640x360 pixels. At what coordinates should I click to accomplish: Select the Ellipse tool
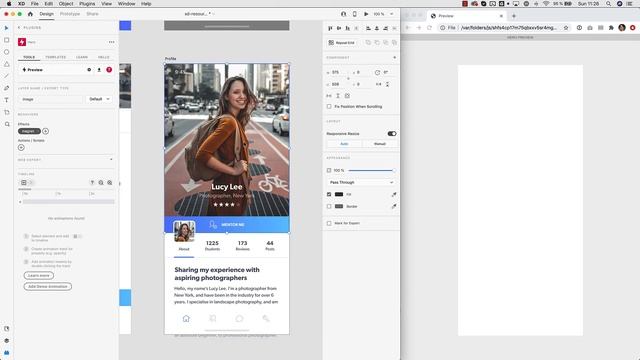[7, 52]
